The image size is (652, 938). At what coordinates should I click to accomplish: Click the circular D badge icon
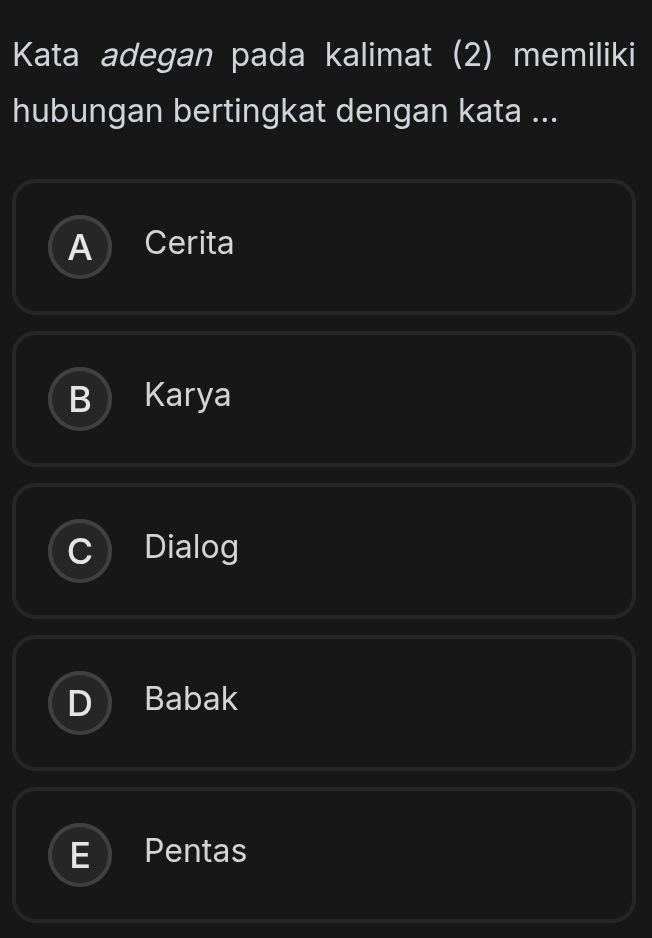79,703
